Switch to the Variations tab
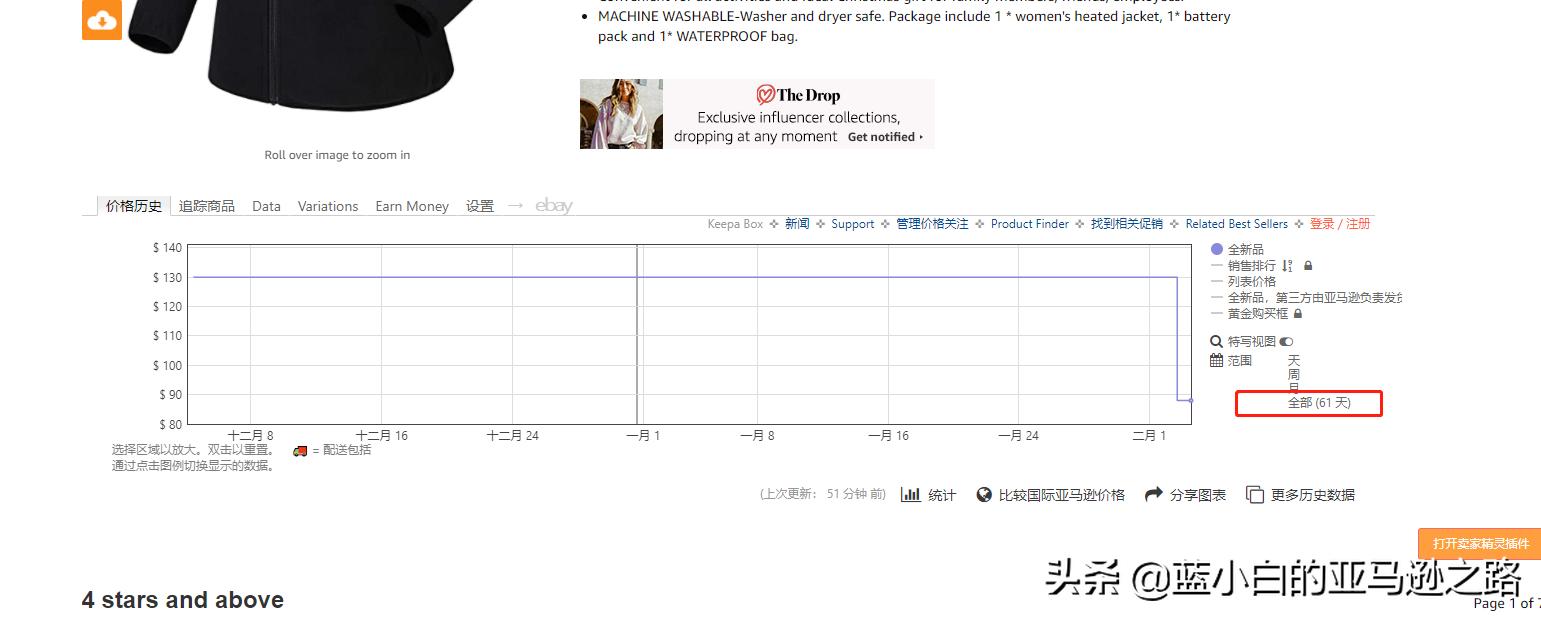1541x617 pixels. point(327,206)
